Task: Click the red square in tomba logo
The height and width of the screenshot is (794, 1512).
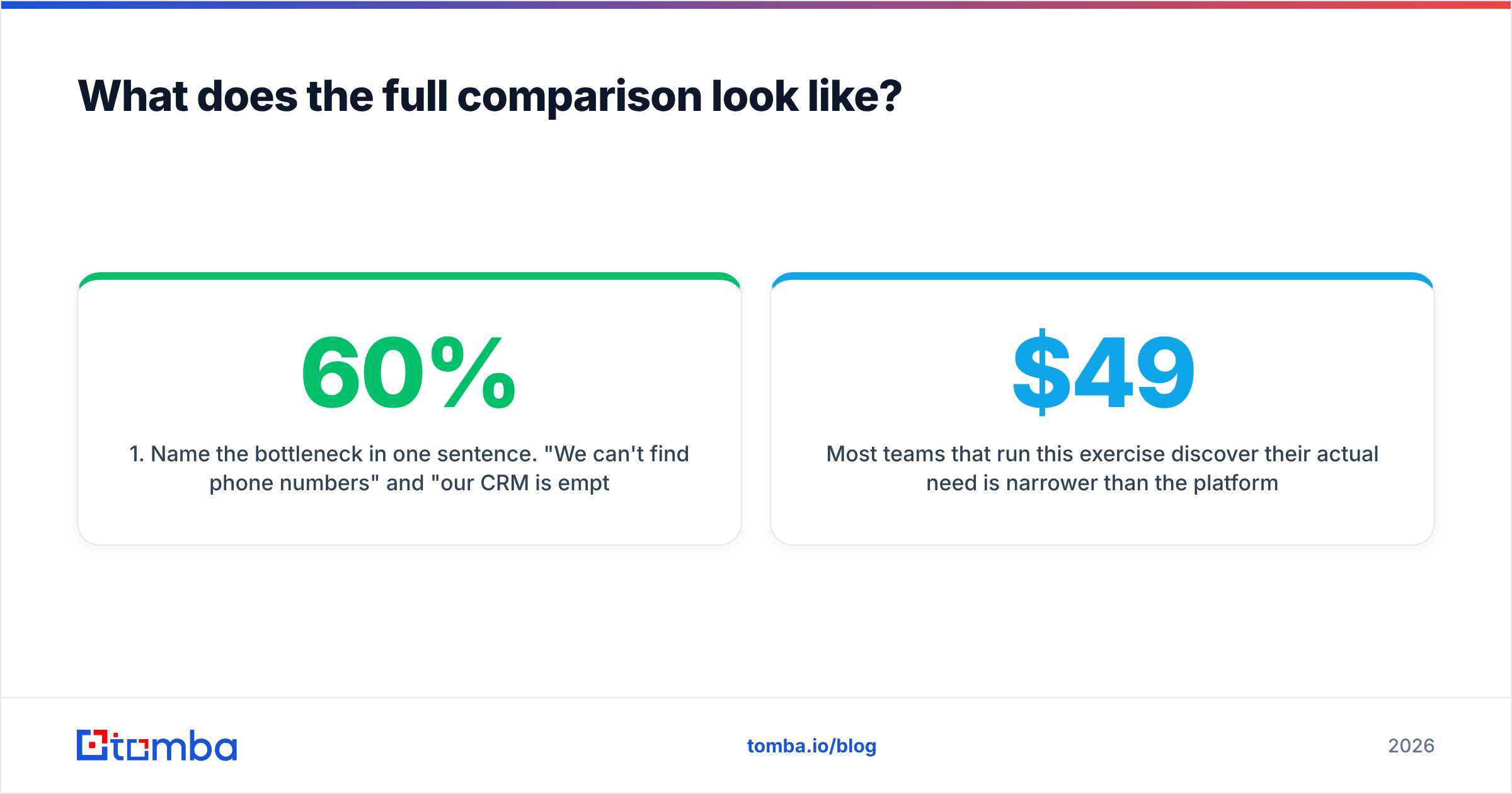Action: tap(93, 745)
